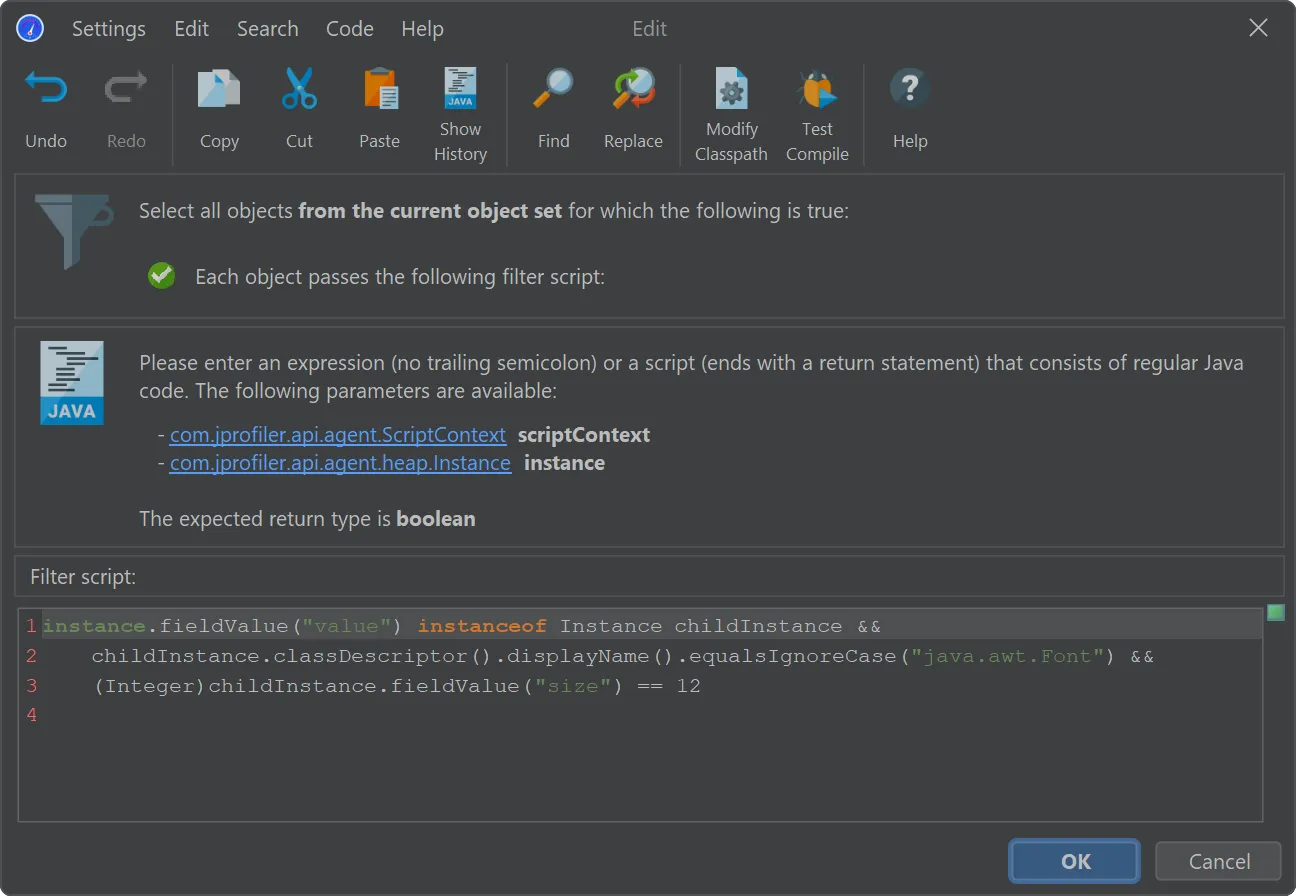Click the Redo toolbar icon
Image resolution: width=1296 pixels, height=896 pixels.
(126, 90)
